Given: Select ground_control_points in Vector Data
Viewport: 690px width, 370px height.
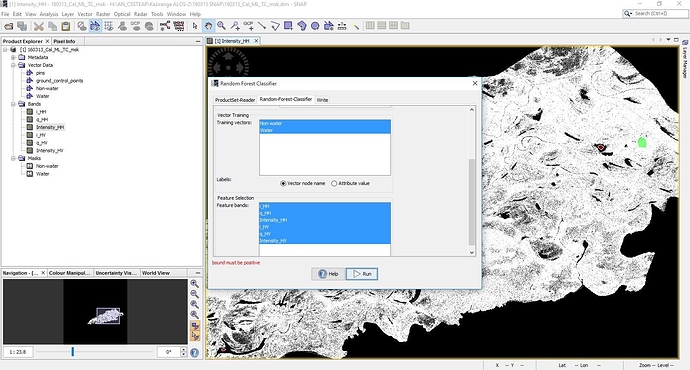Looking at the screenshot, I should coord(59,81).
